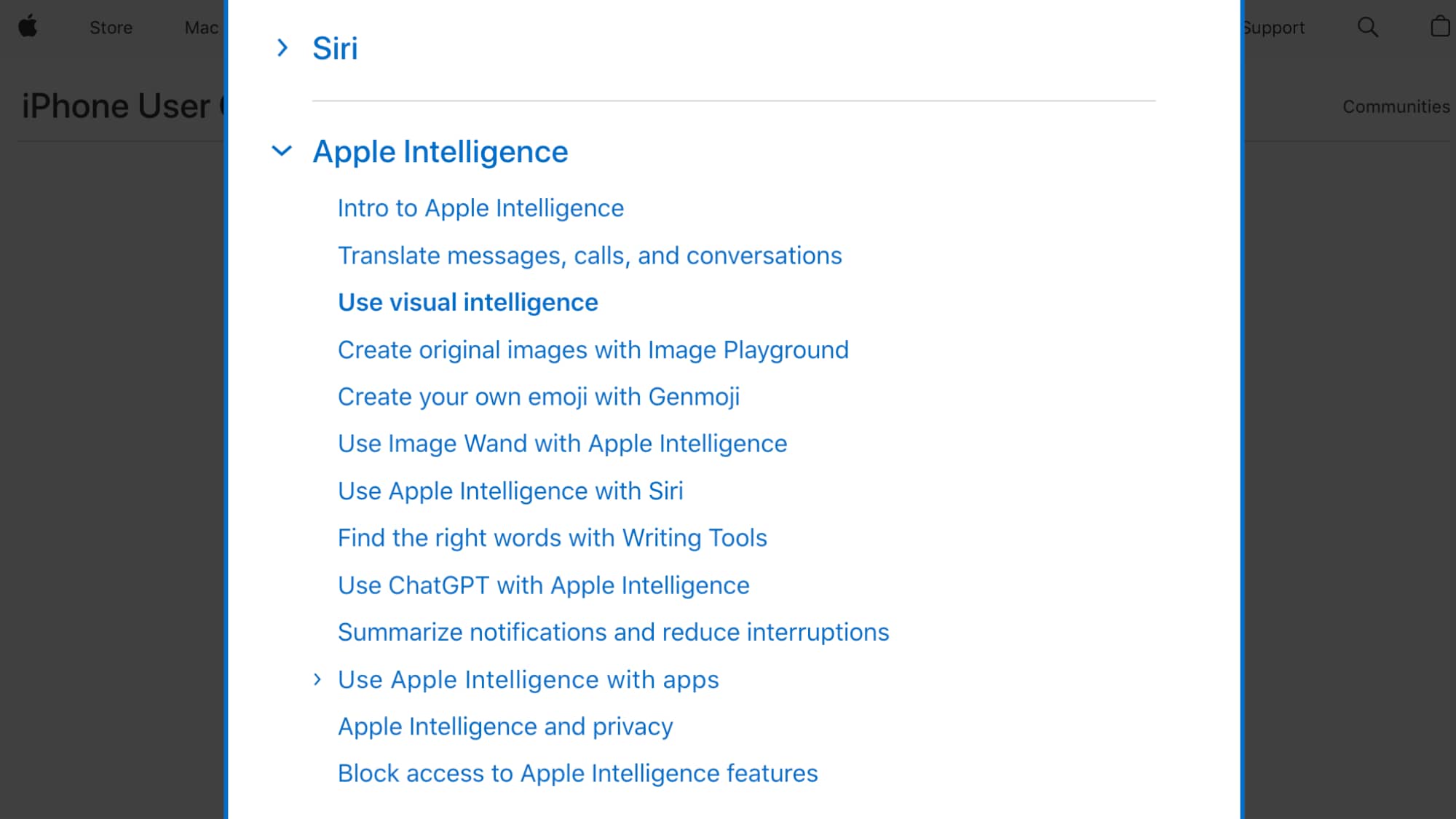
Task: Open the Store menu item
Action: click(x=111, y=27)
